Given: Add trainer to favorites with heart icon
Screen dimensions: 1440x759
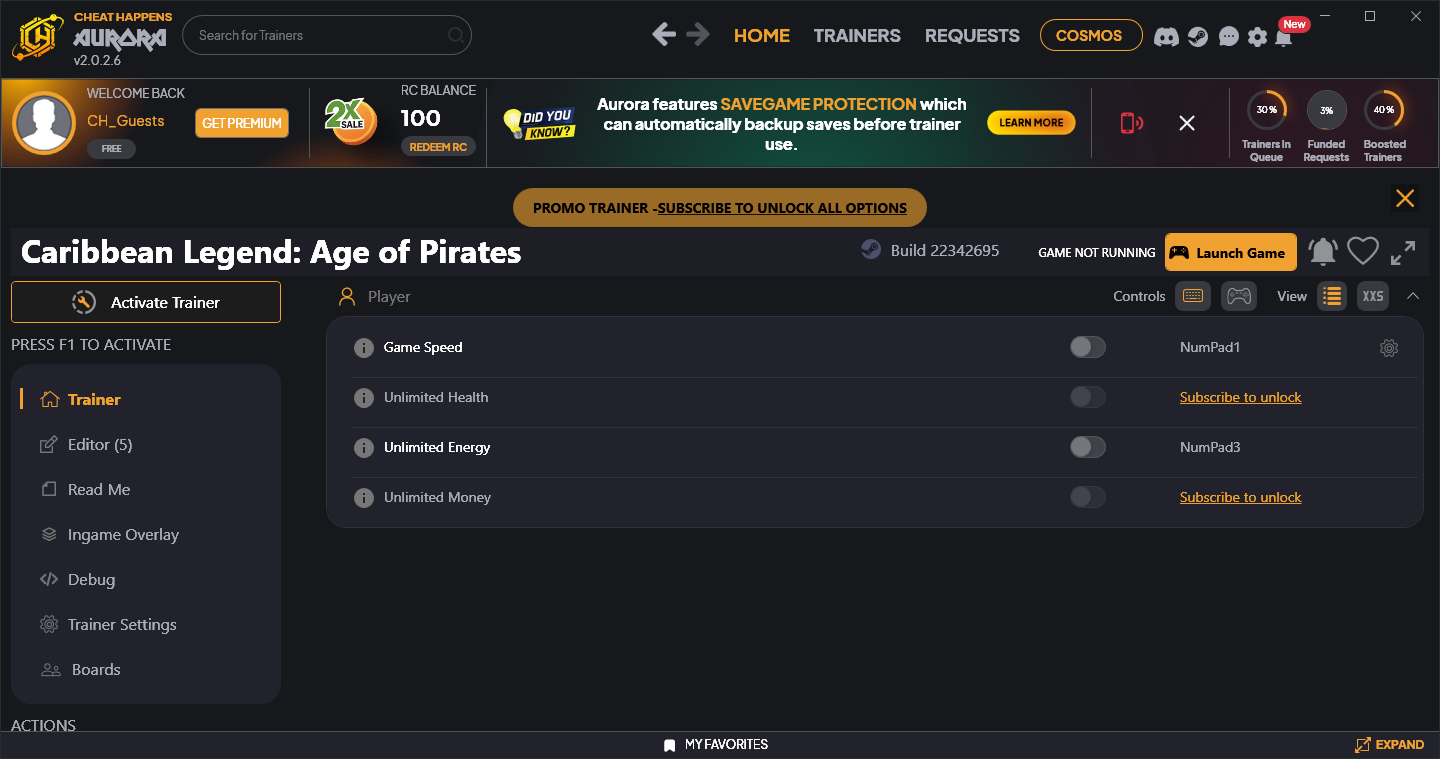Looking at the screenshot, I should click(x=1362, y=252).
